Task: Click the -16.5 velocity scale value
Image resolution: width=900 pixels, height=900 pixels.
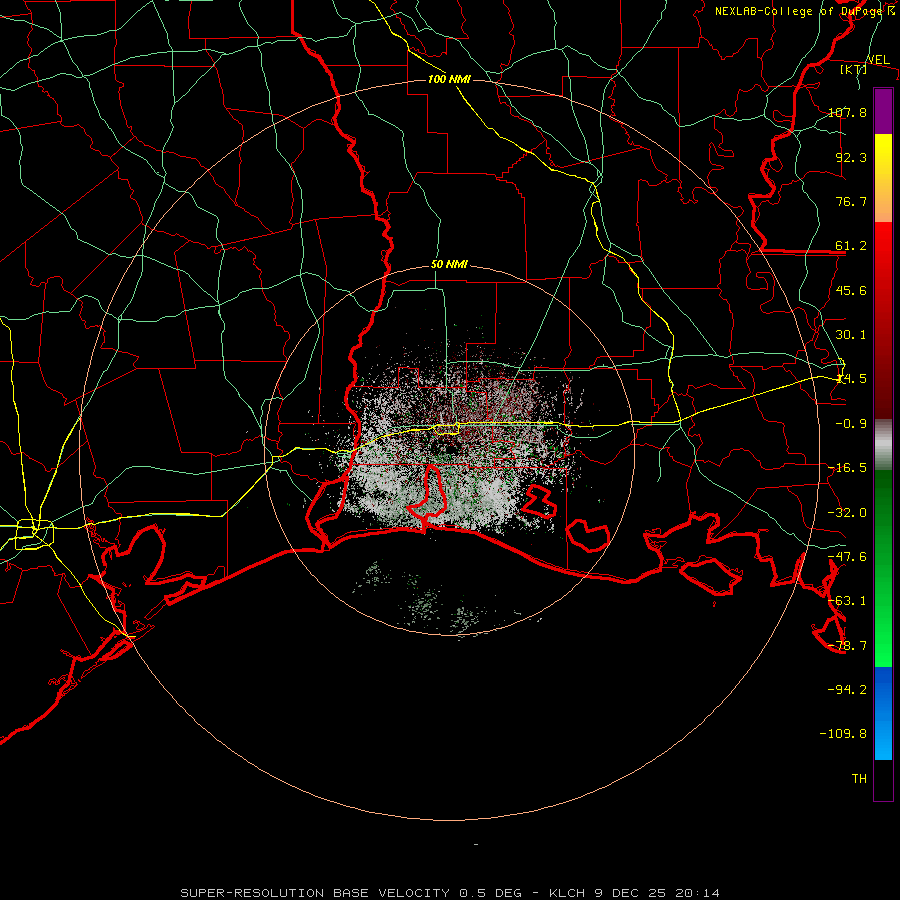Action: [847, 468]
